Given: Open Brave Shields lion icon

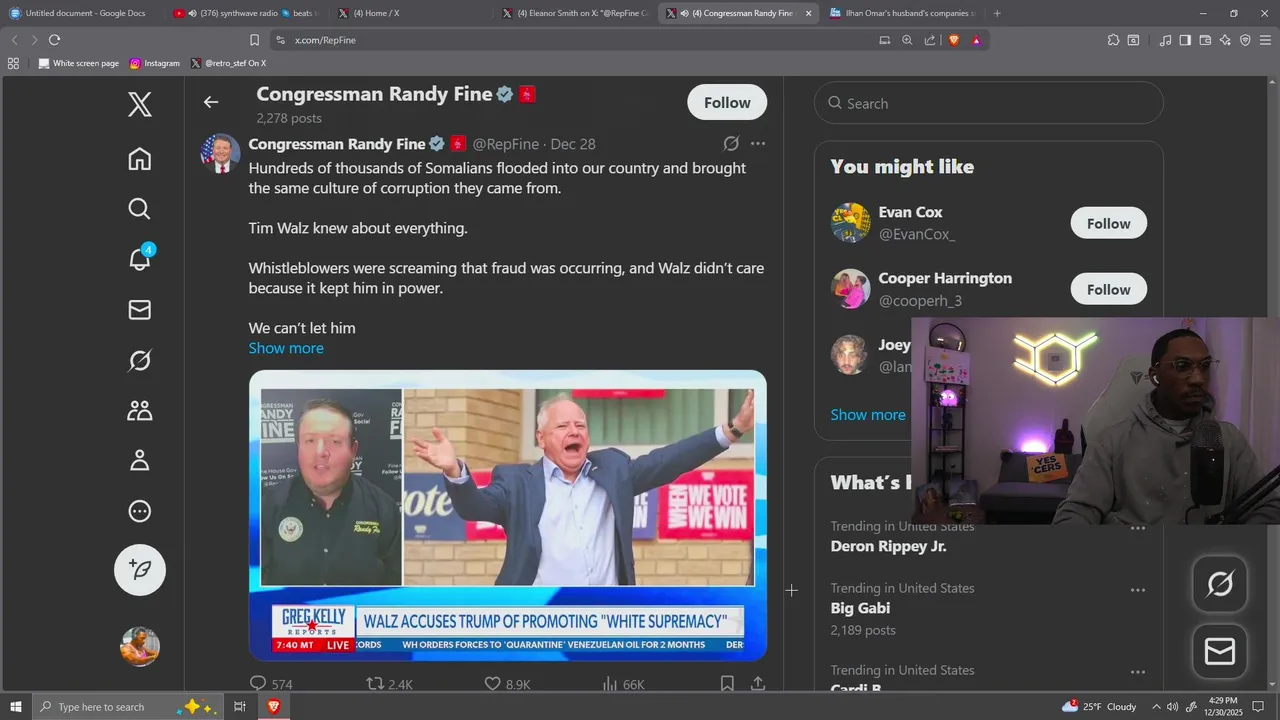Looking at the screenshot, I should 954,40.
